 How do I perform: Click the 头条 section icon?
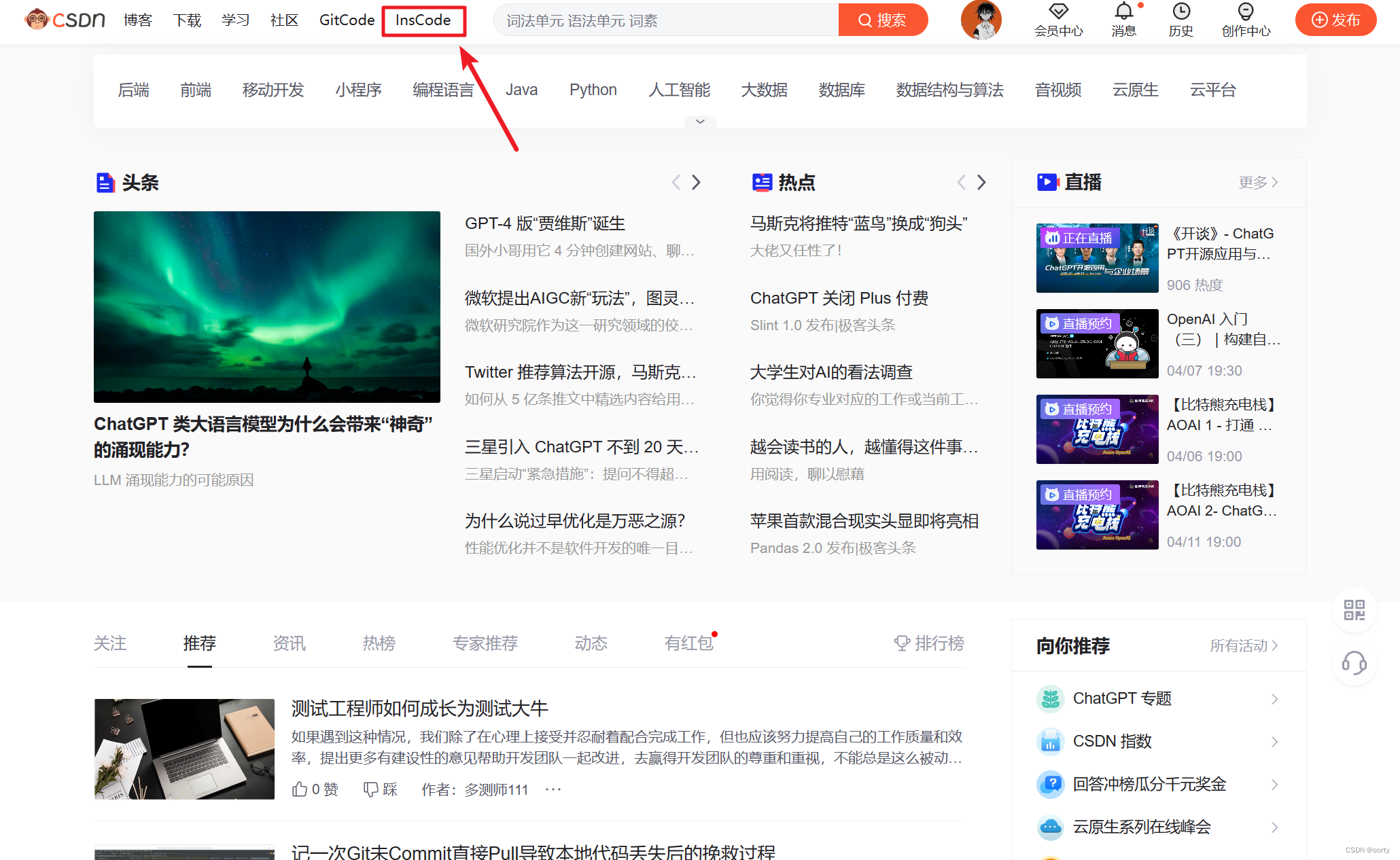click(105, 183)
